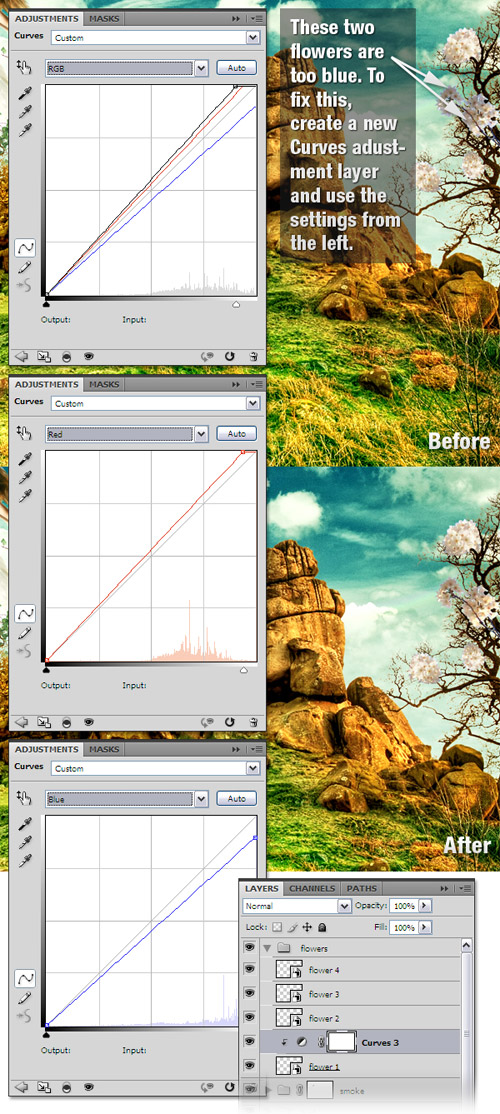Select the edit-points curve tool in the RGB curves panel
The image size is (500, 1114).
click(x=25, y=248)
